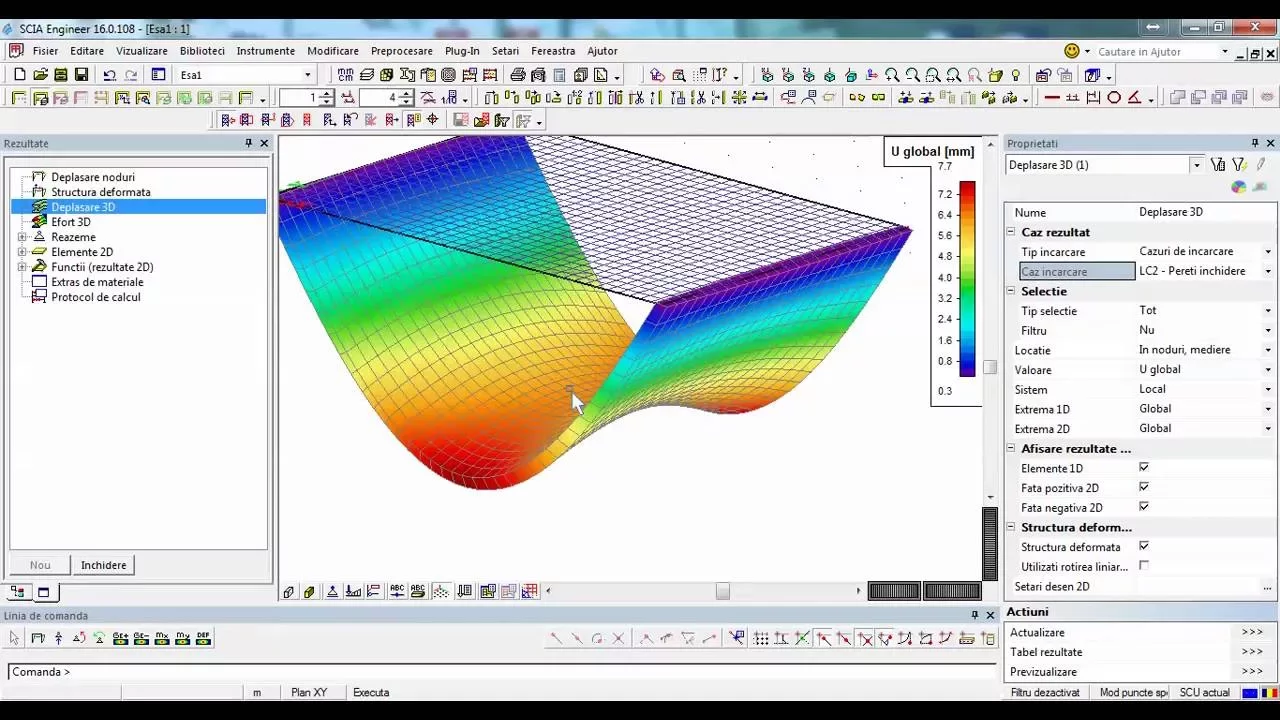The image size is (1280, 720).
Task: Select Protocol de calcul tree item
Action: (96, 297)
